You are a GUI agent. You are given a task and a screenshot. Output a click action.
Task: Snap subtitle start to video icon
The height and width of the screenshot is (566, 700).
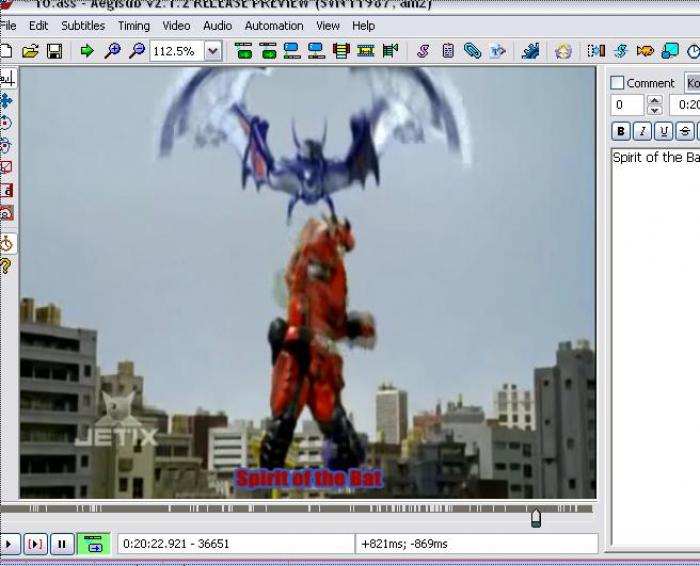[243, 51]
